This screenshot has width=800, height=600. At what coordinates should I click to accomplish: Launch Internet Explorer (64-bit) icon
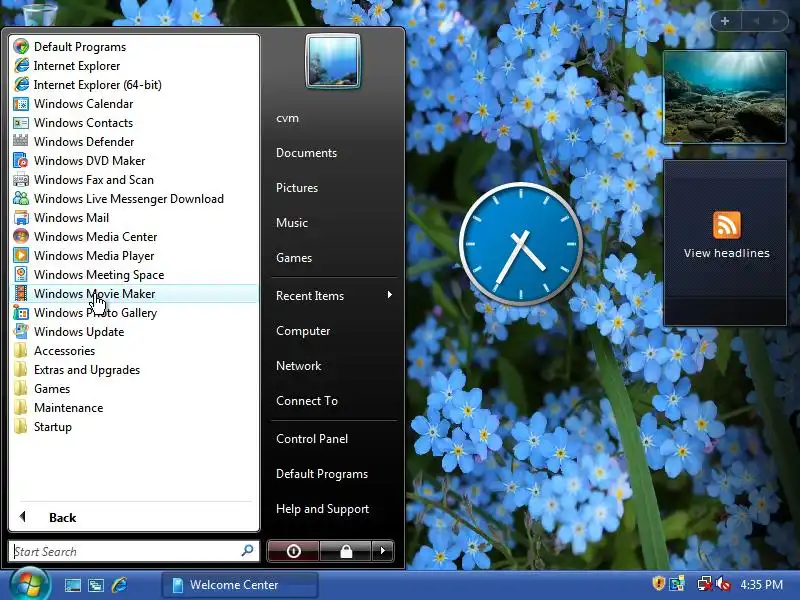[x=21, y=85]
